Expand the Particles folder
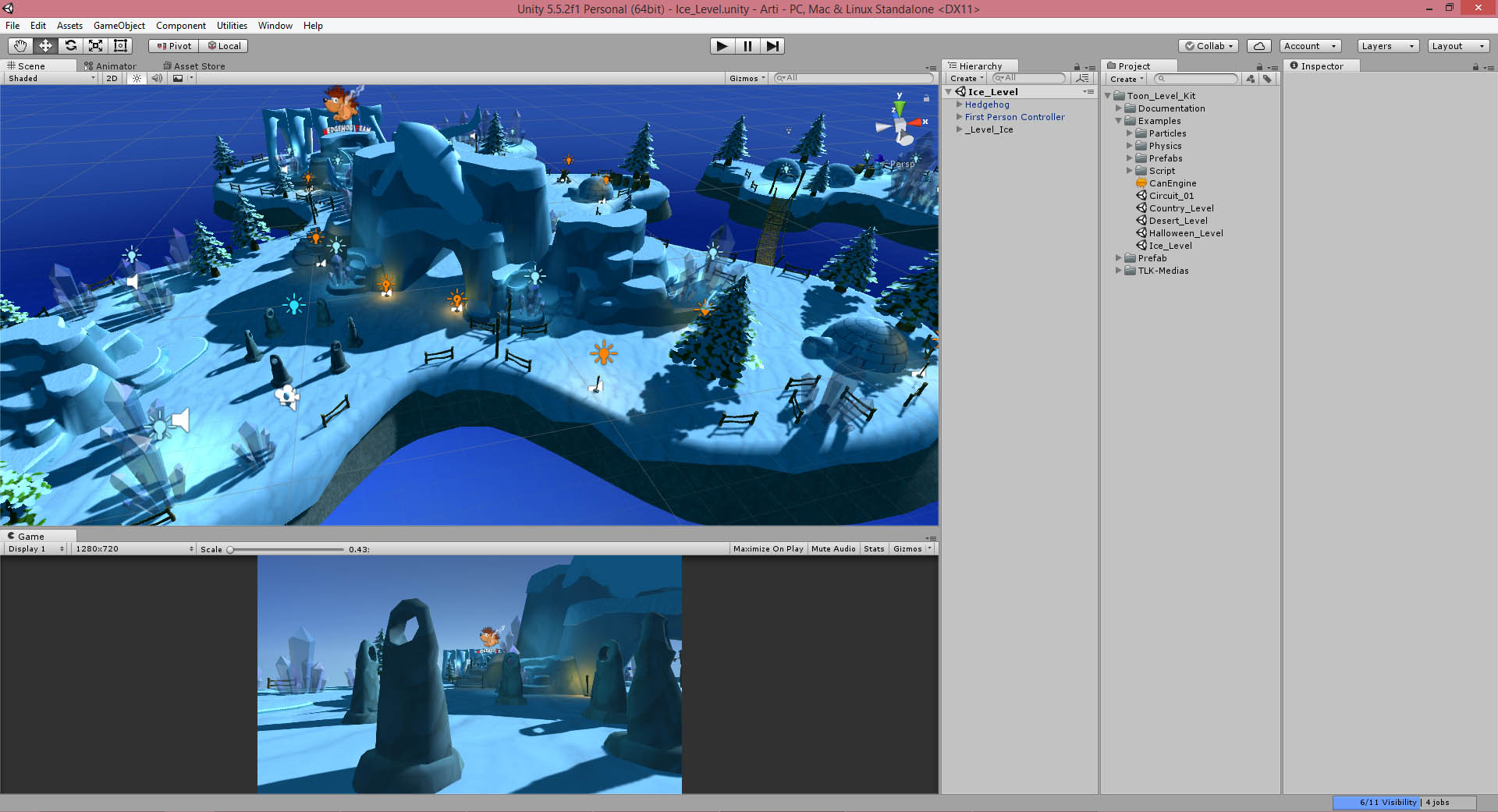The width and height of the screenshot is (1498, 812). coord(1129,133)
